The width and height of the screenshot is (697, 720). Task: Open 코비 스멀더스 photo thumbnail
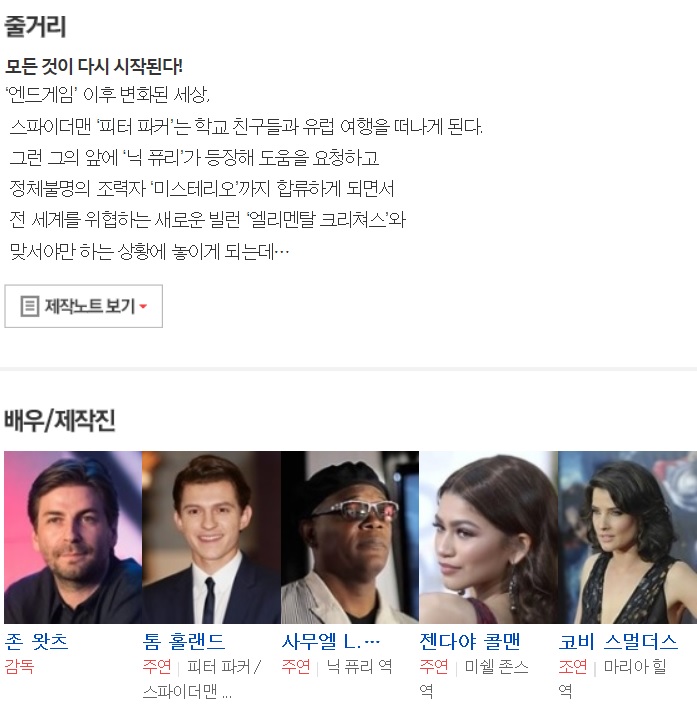pyautogui.click(x=627, y=537)
